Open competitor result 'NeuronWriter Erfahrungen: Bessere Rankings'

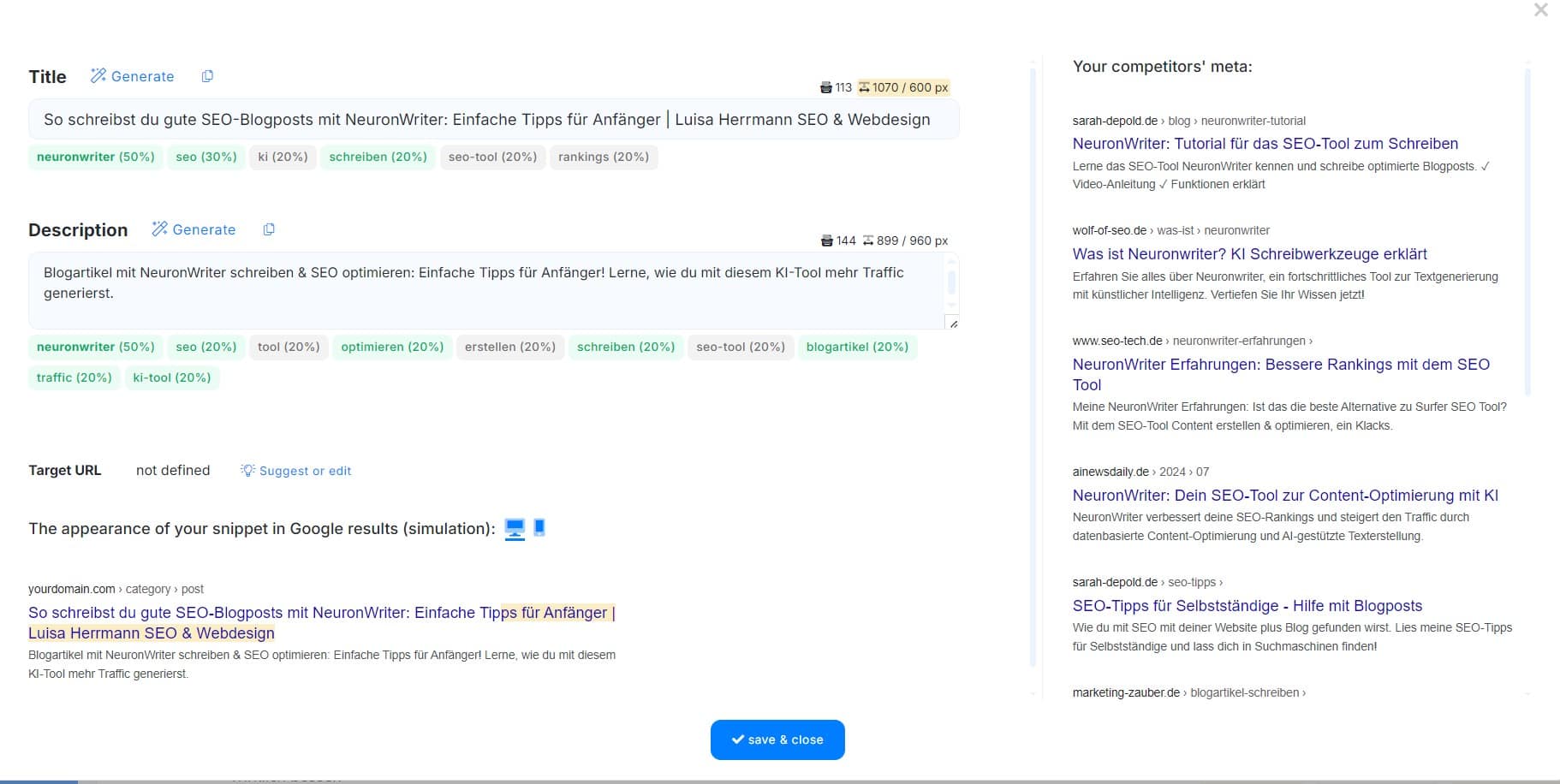(1281, 374)
